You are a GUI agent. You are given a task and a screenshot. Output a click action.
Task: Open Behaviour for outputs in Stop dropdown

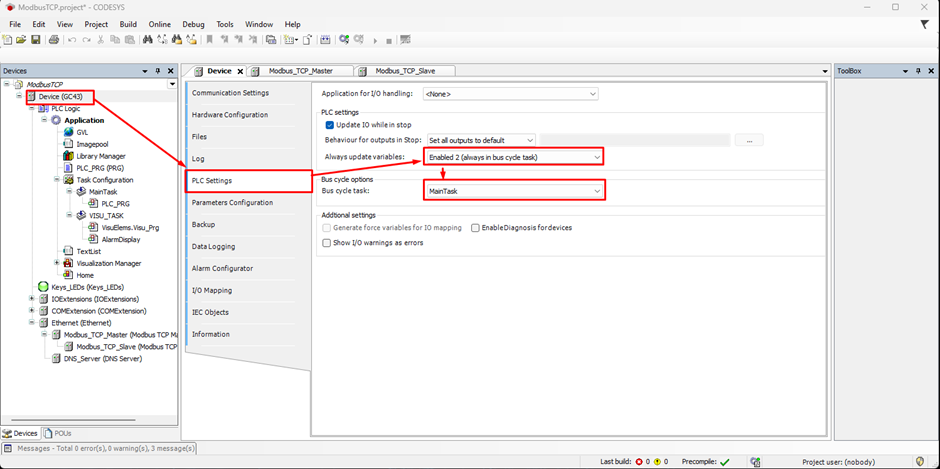point(481,140)
